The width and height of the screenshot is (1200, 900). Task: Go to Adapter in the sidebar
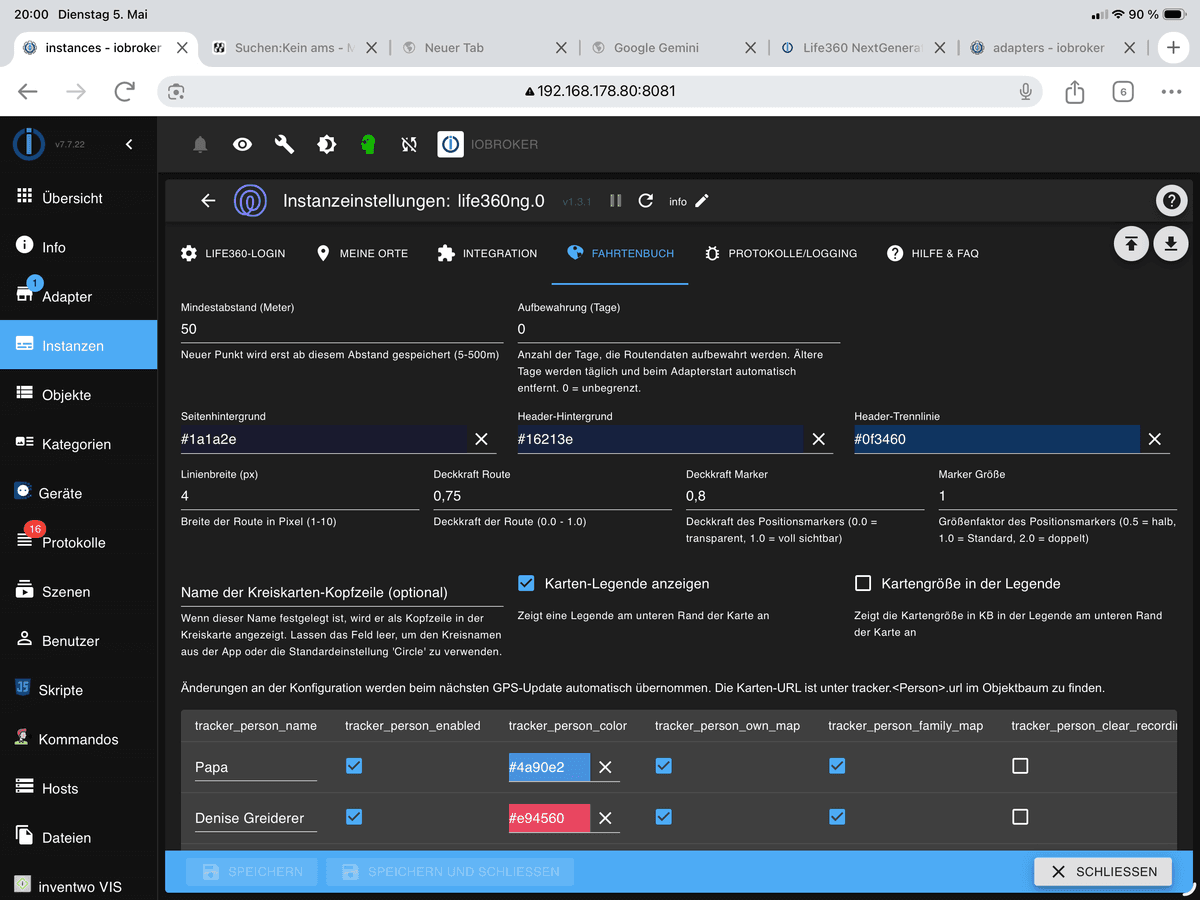[78, 296]
